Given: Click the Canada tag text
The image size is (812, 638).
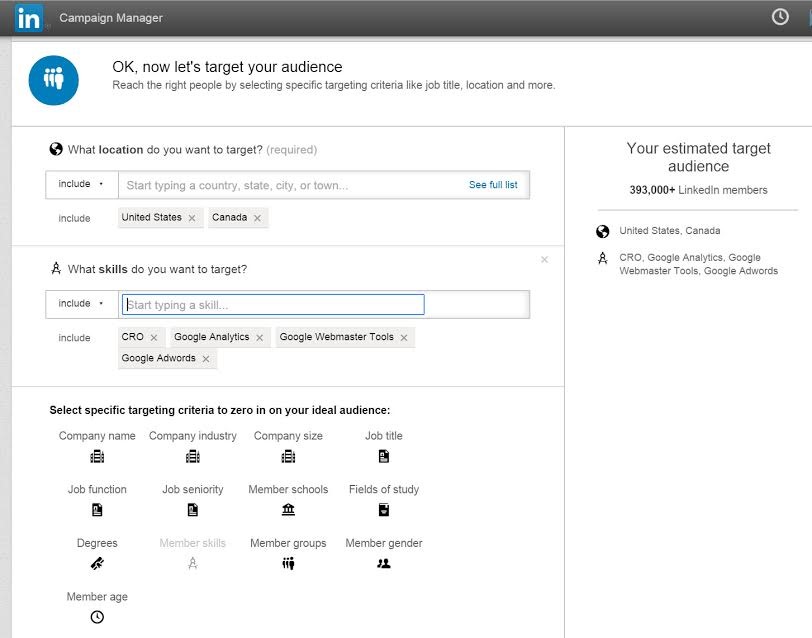Looking at the screenshot, I should [x=229, y=218].
